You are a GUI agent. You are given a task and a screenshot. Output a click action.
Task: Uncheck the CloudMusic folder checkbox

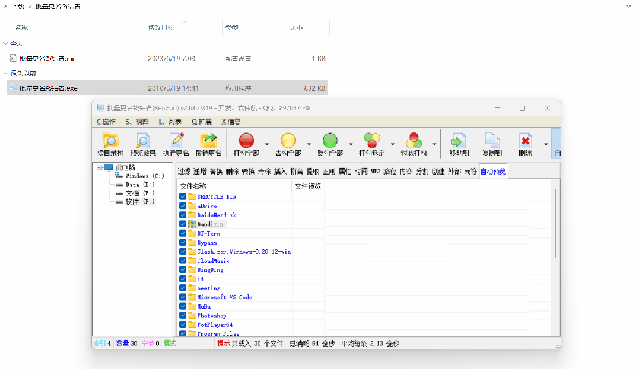(182, 260)
